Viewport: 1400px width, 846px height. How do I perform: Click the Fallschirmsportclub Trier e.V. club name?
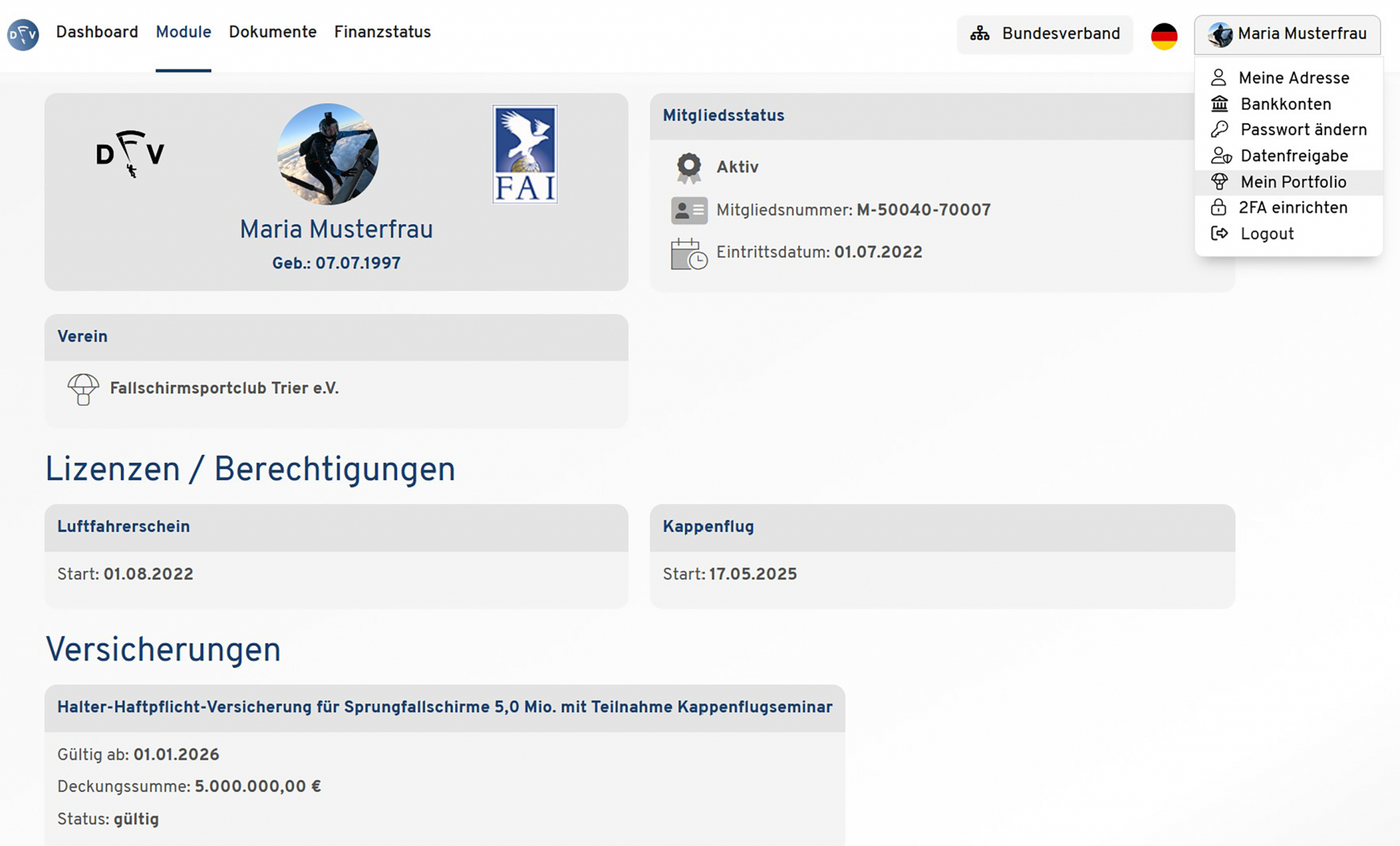coord(224,388)
